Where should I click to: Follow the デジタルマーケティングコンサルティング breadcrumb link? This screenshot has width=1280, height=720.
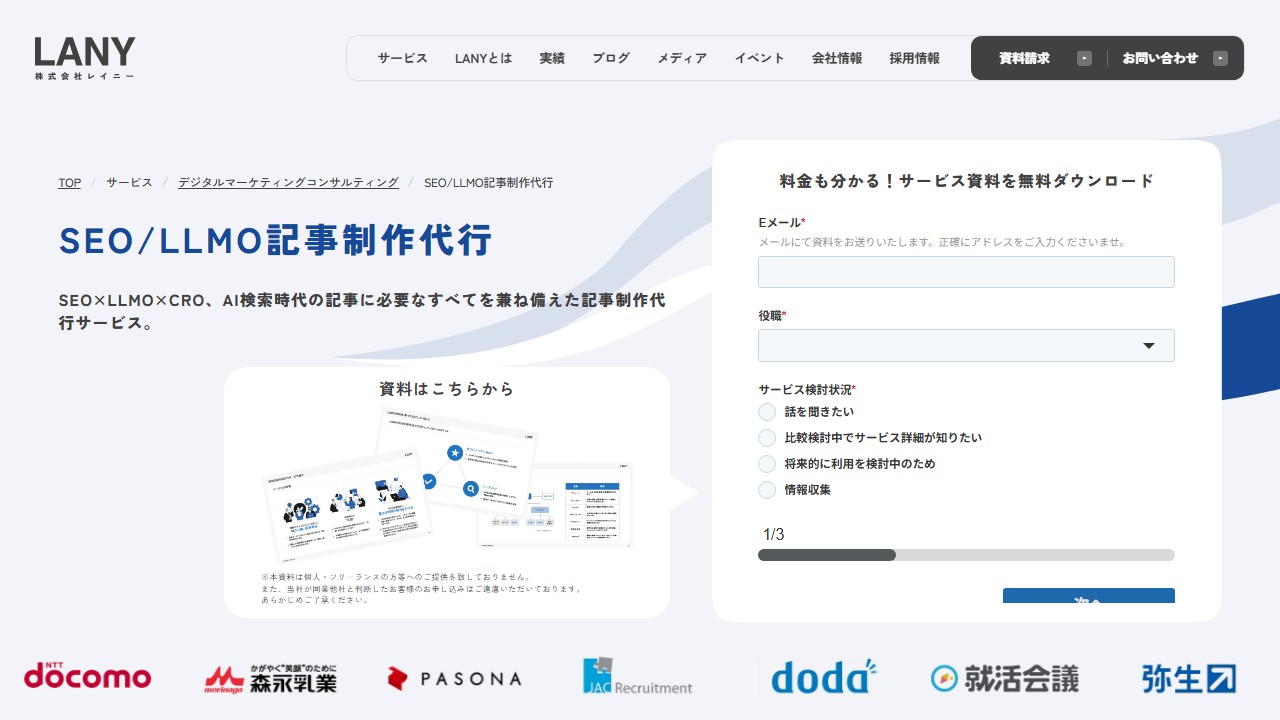coord(288,183)
